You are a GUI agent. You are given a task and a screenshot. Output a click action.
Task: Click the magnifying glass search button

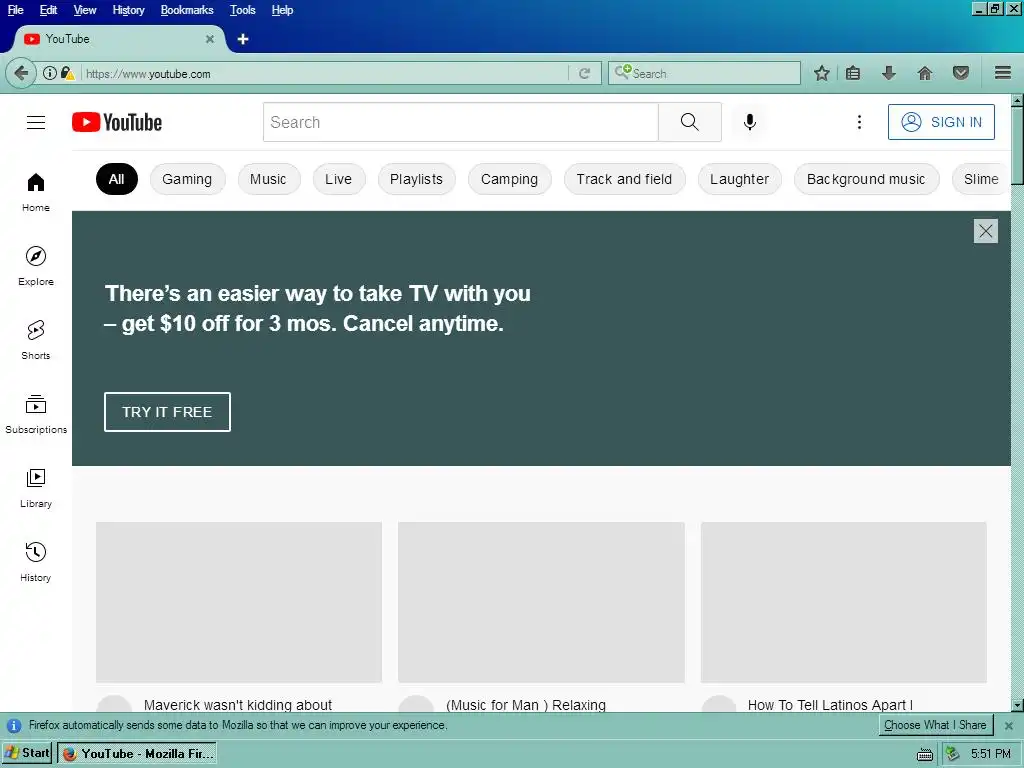(x=690, y=122)
